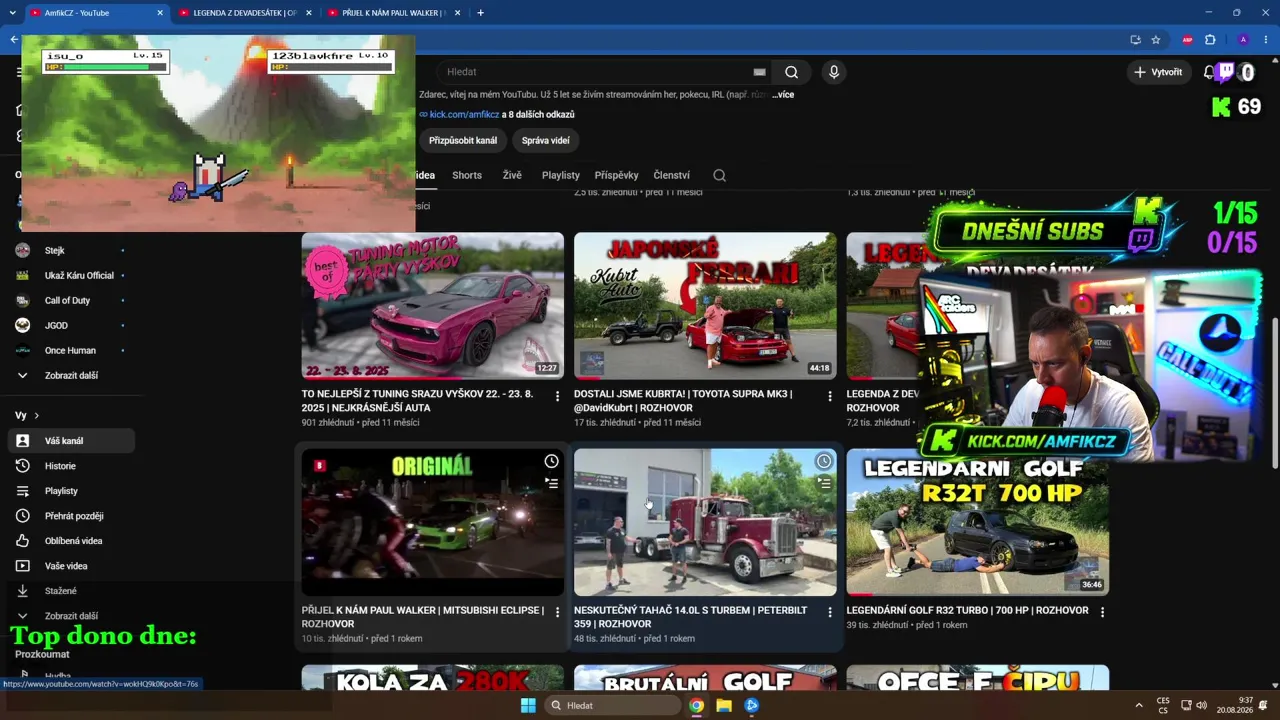Open Legendarni Golf R32T 700 HP thumbnail
Viewport: 1280px width, 720px height.
977,522
